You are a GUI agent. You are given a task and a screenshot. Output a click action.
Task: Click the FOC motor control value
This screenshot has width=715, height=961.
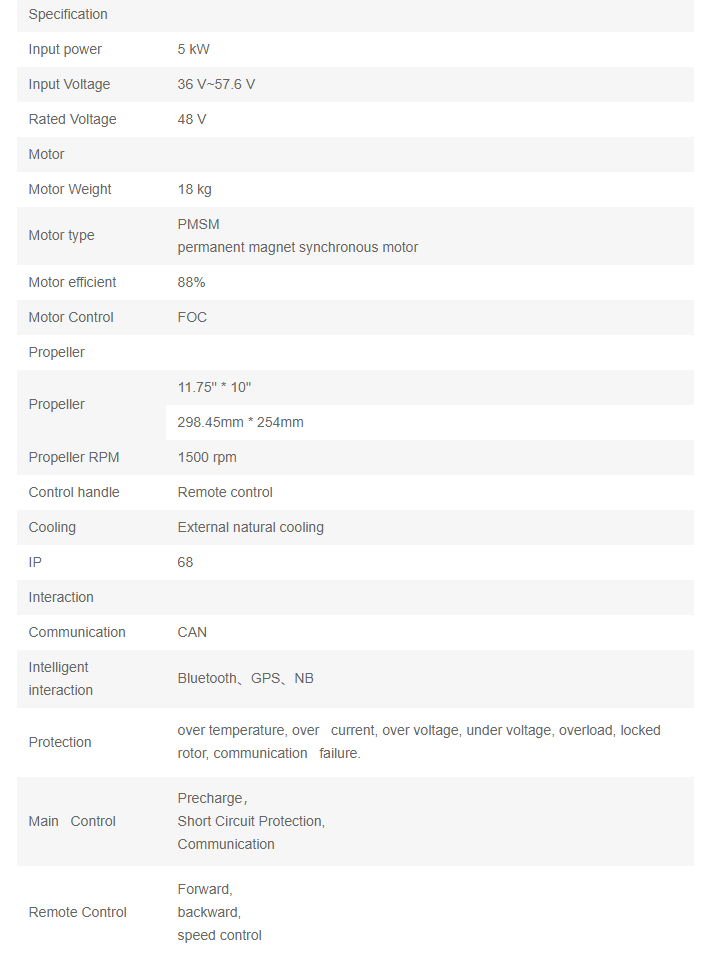(x=192, y=318)
